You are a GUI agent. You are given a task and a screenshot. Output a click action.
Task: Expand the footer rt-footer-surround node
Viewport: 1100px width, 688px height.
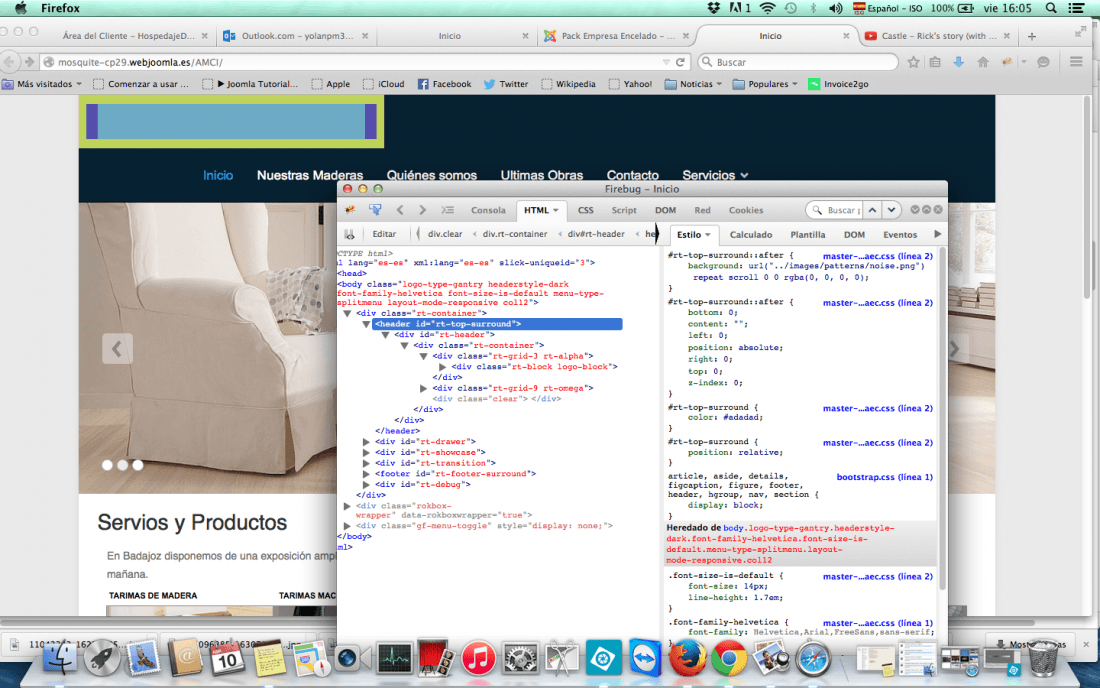point(366,474)
